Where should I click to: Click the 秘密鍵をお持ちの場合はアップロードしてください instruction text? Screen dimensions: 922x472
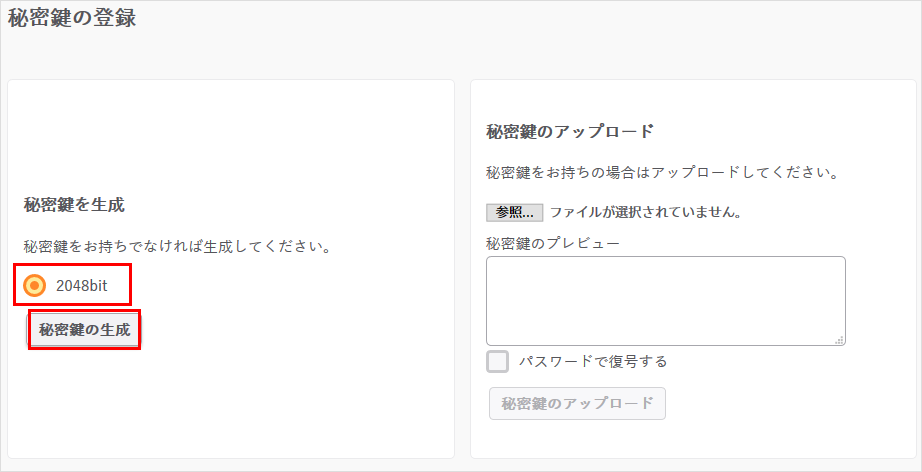pyautogui.click(x=662, y=172)
